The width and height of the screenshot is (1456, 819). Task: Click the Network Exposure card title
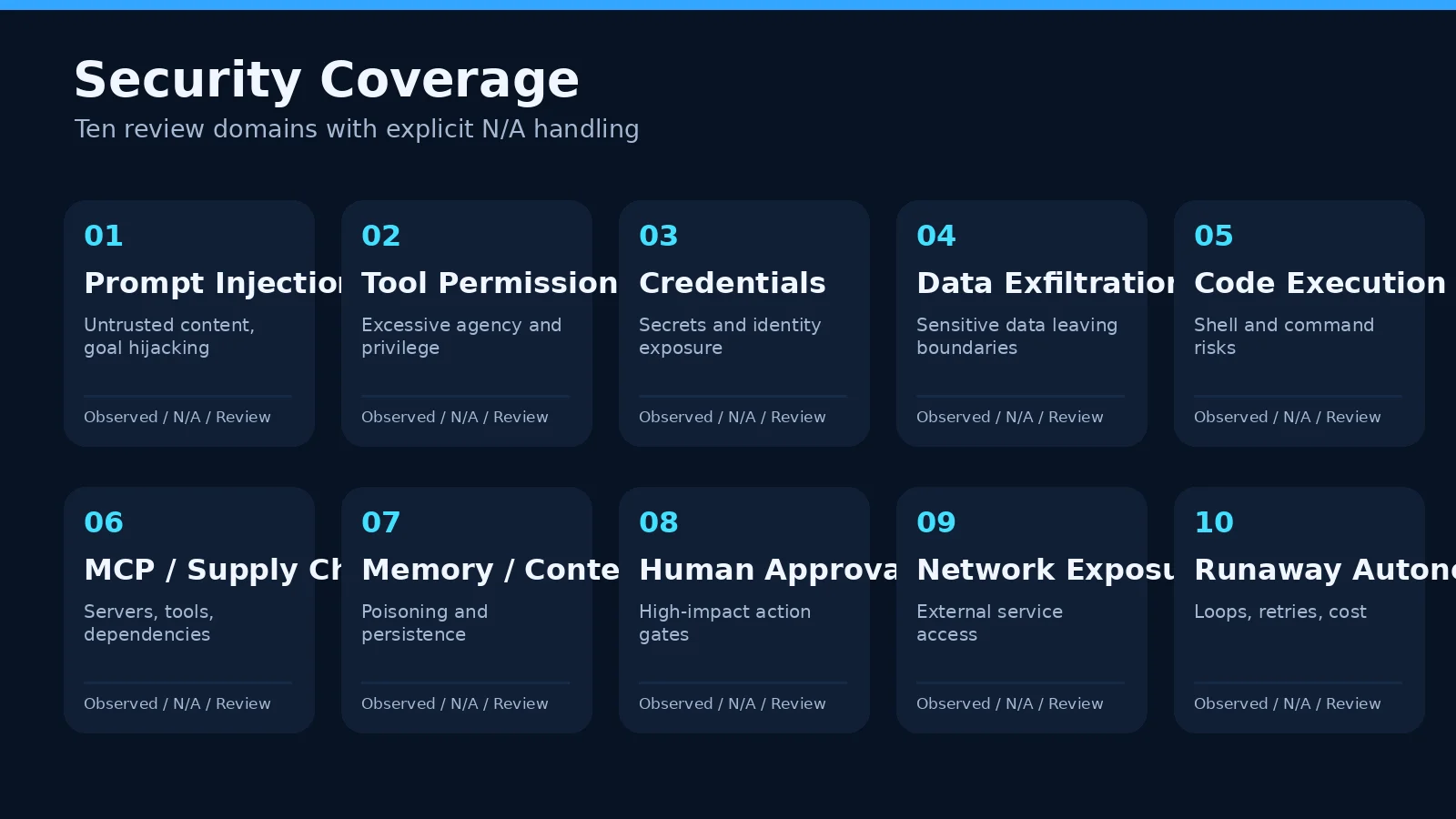pyautogui.click(x=1046, y=570)
